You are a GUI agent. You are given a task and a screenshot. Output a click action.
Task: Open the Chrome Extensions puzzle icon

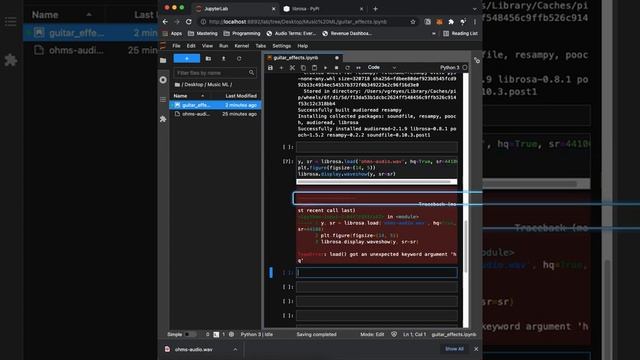coord(451,22)
